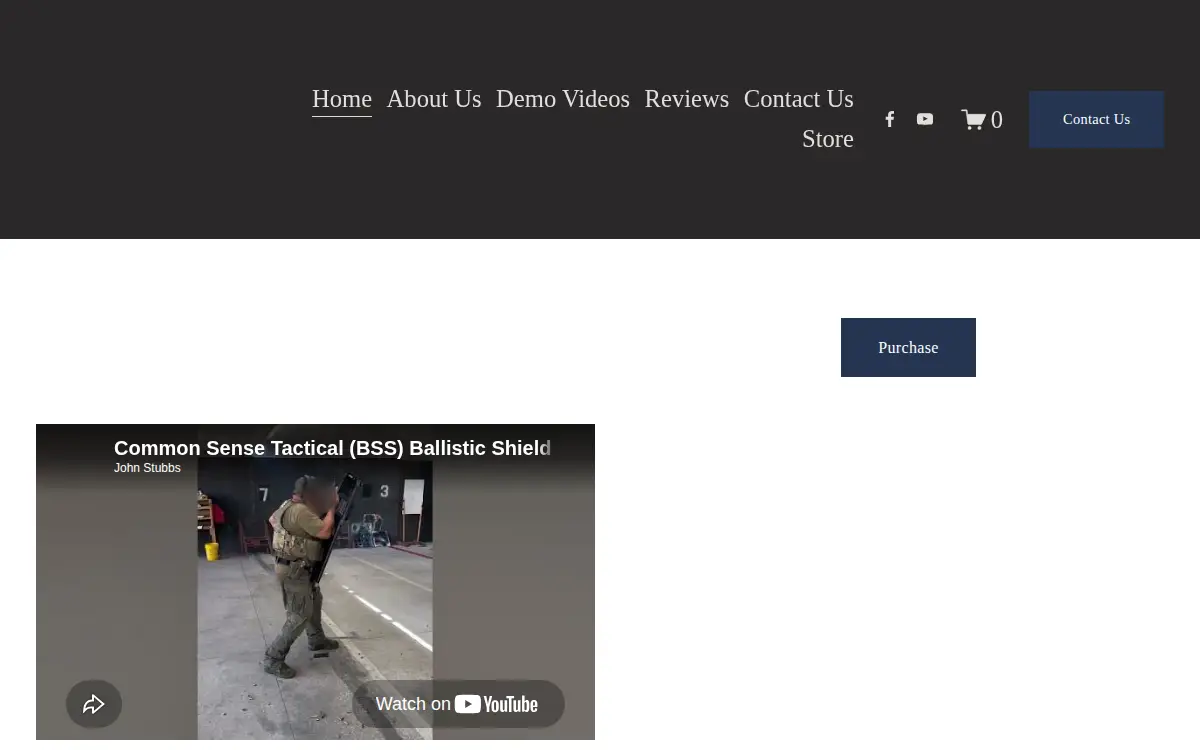This screenshot has height=750, width=1200.
Task: Open the John Stubbs channel link
Action: [147, 468]
